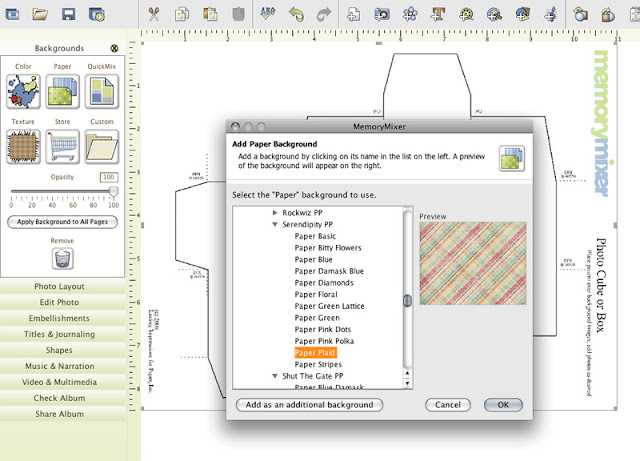Click the bring forward toolbar icon
Viewport: 640px width, 461px height.
(580, 14)
